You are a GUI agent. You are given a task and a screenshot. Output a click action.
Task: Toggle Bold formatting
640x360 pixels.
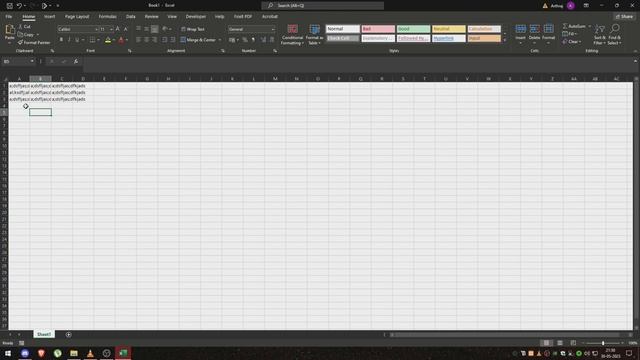pos(61,40)
